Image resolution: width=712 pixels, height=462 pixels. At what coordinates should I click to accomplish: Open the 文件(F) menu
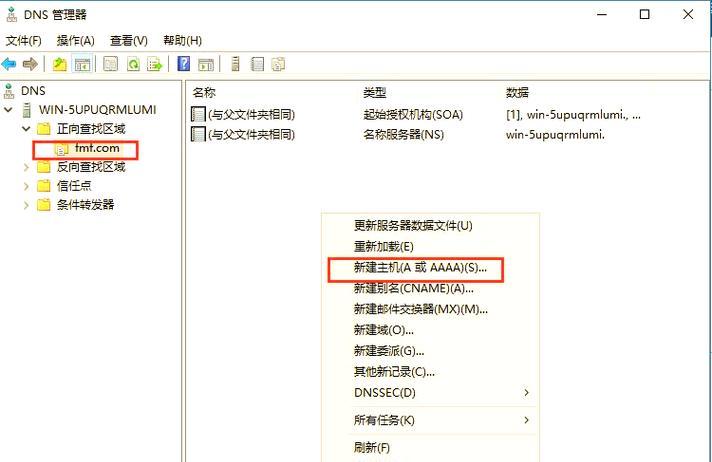click(x=24, y=40)
